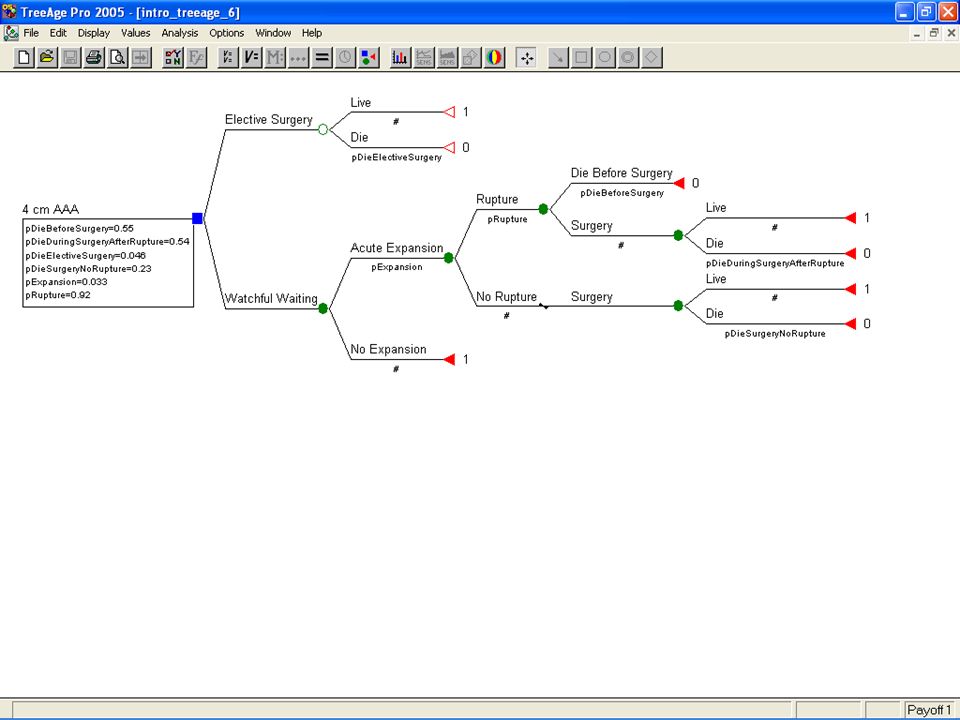Click the pDieBeforeSurgery=0.55 variable definition

tap(80, 228)
